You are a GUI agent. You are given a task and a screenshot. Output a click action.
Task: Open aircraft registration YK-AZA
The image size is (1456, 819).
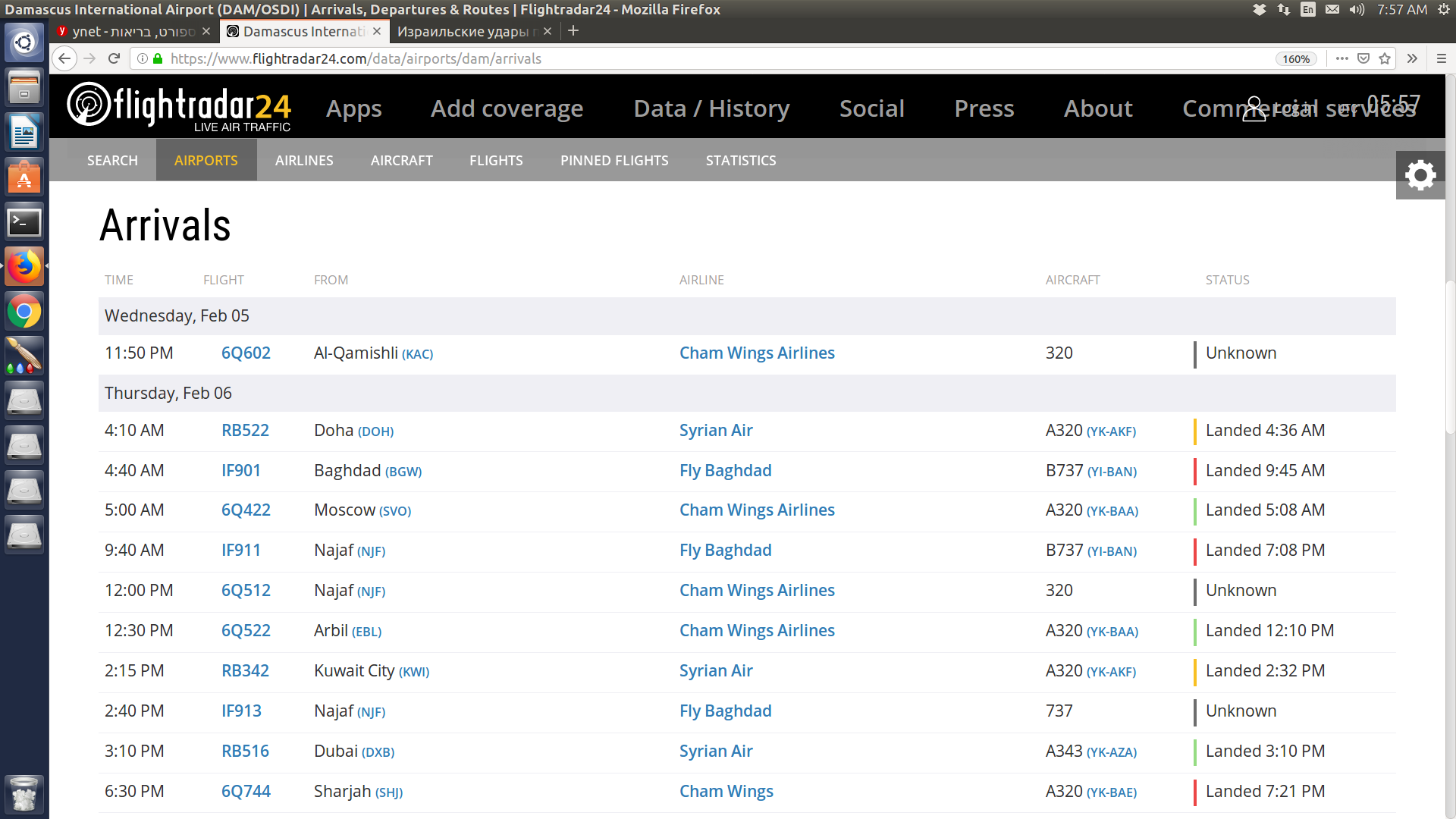click(1112, 752)
